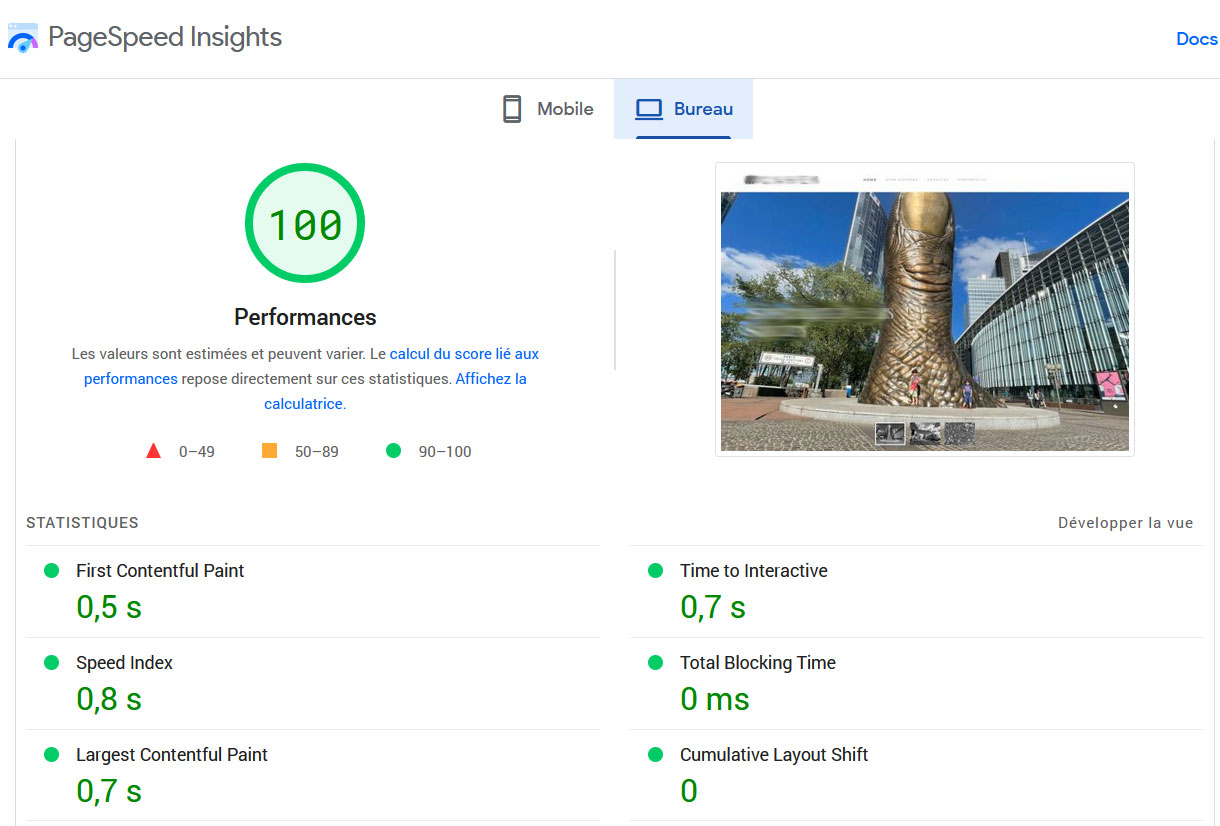The width and height of the screenshot is (1220, 826).
Task: Click the First Contentful Paint metric label
Action: 160,571
